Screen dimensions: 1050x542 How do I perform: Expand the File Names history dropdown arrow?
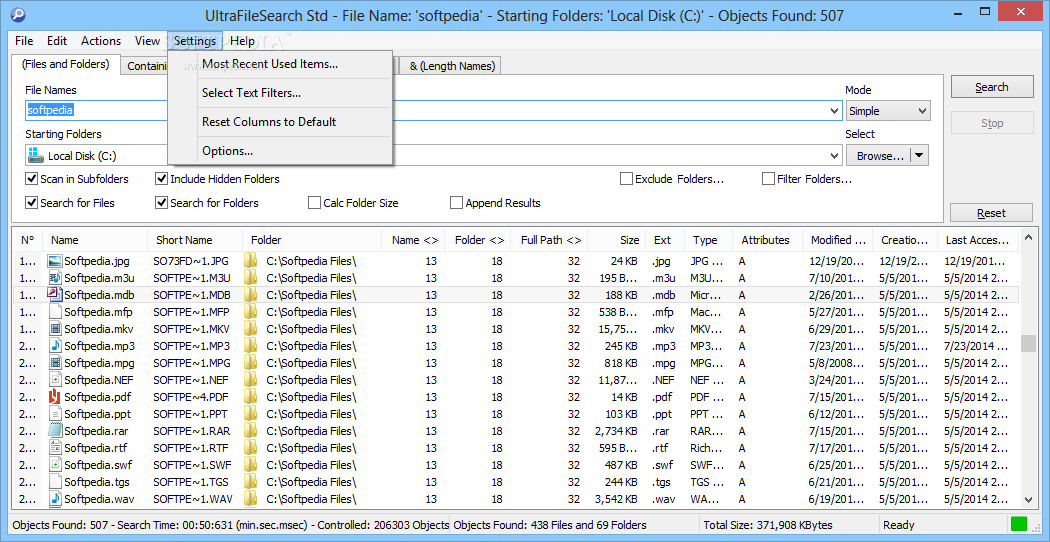point(834,111)
